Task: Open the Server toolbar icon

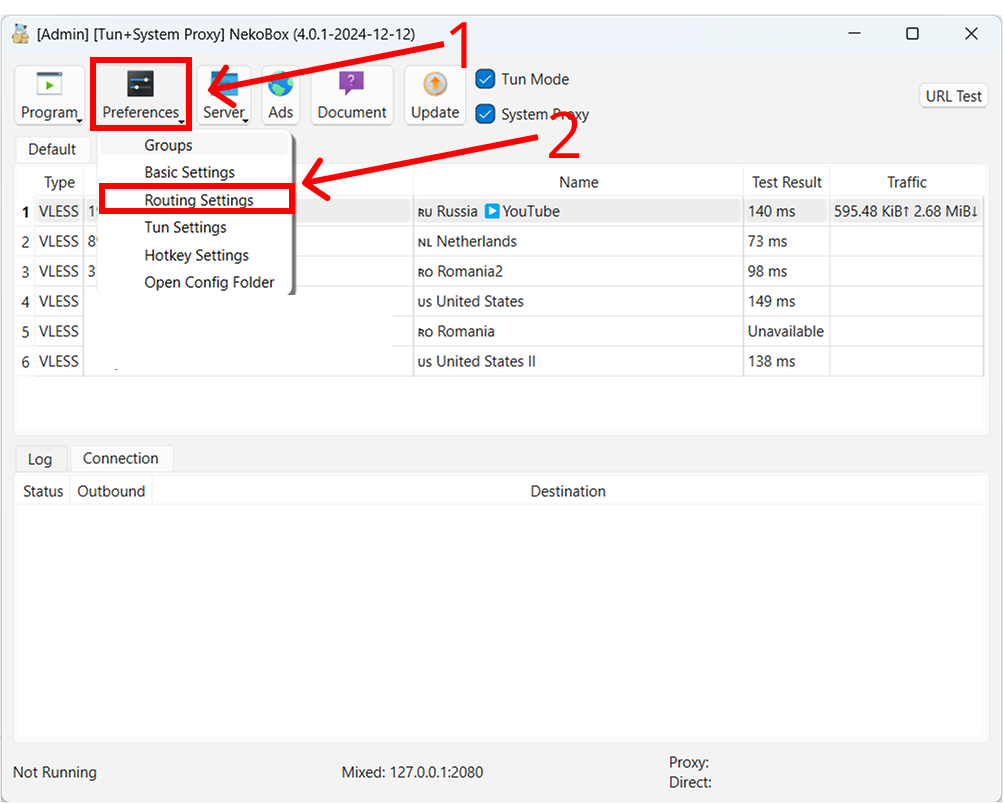Action: tap(222, 82)
